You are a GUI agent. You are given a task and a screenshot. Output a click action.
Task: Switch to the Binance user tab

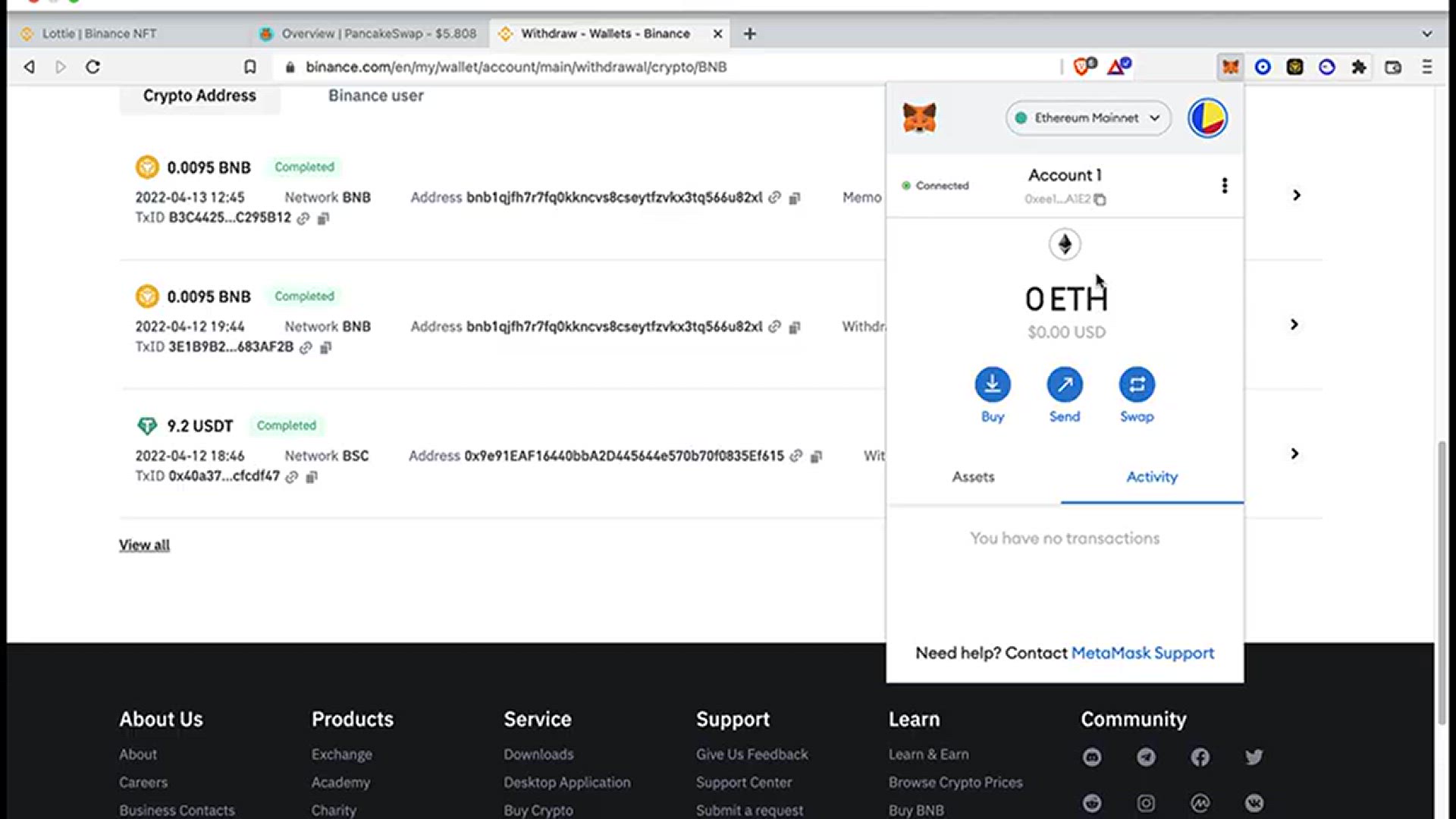tap(375, 96)
